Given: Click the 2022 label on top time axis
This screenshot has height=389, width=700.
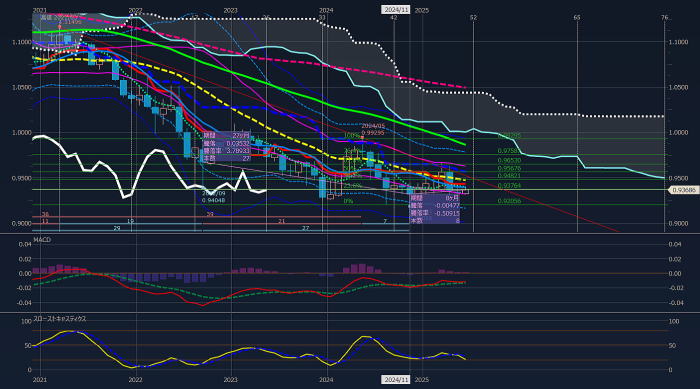Looking at the screenshot, I should [x=135, y=10].
